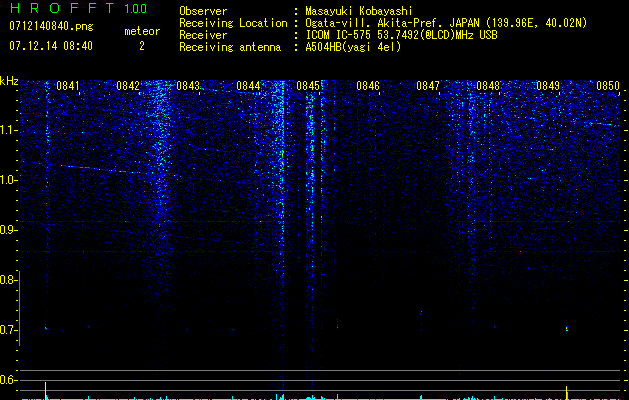
Task: Click the 0843 time marker
Action: pyautogui.click(x=188, y=86)
